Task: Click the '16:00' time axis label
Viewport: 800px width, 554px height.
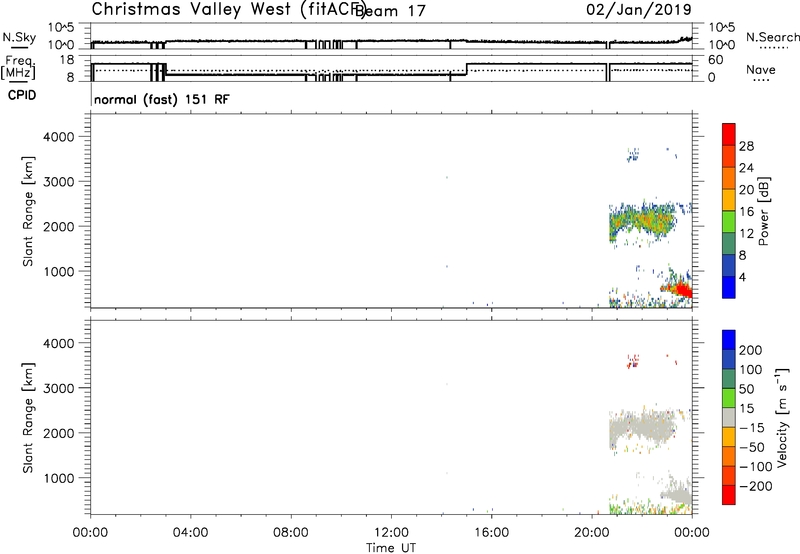Action: pos(491,533)
